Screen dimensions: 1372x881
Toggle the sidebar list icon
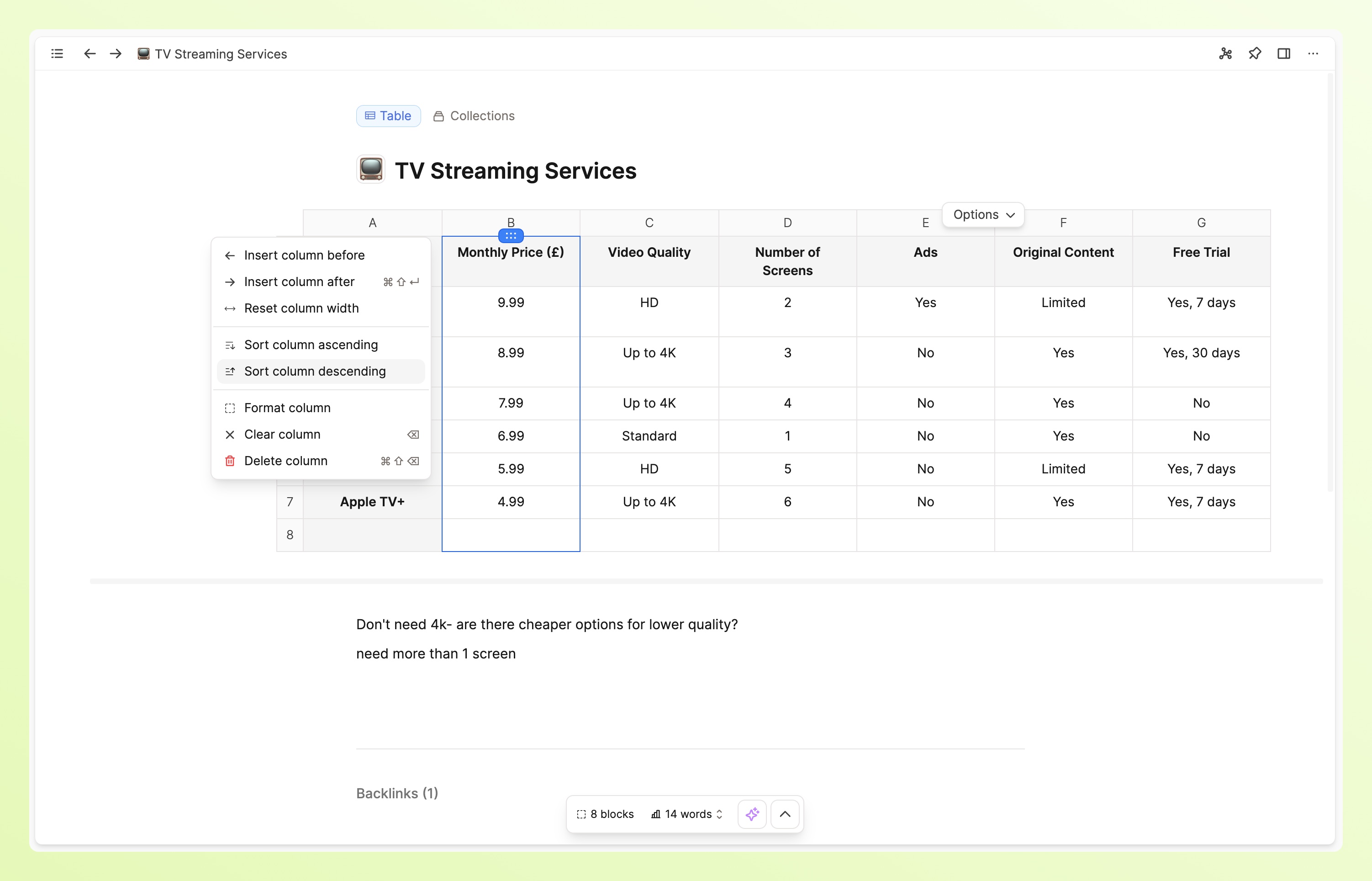point(57,54)
